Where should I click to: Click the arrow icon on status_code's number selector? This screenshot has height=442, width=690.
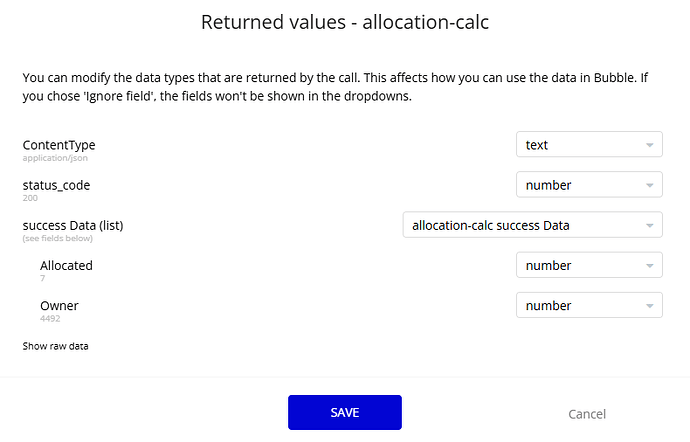(x=649, y=185)
